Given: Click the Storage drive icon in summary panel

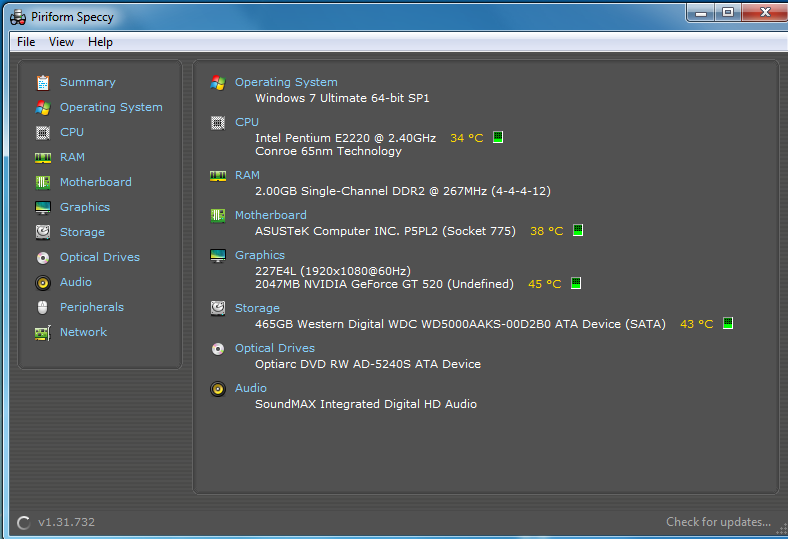Looking at the screenshot, I should pos(218,308).
